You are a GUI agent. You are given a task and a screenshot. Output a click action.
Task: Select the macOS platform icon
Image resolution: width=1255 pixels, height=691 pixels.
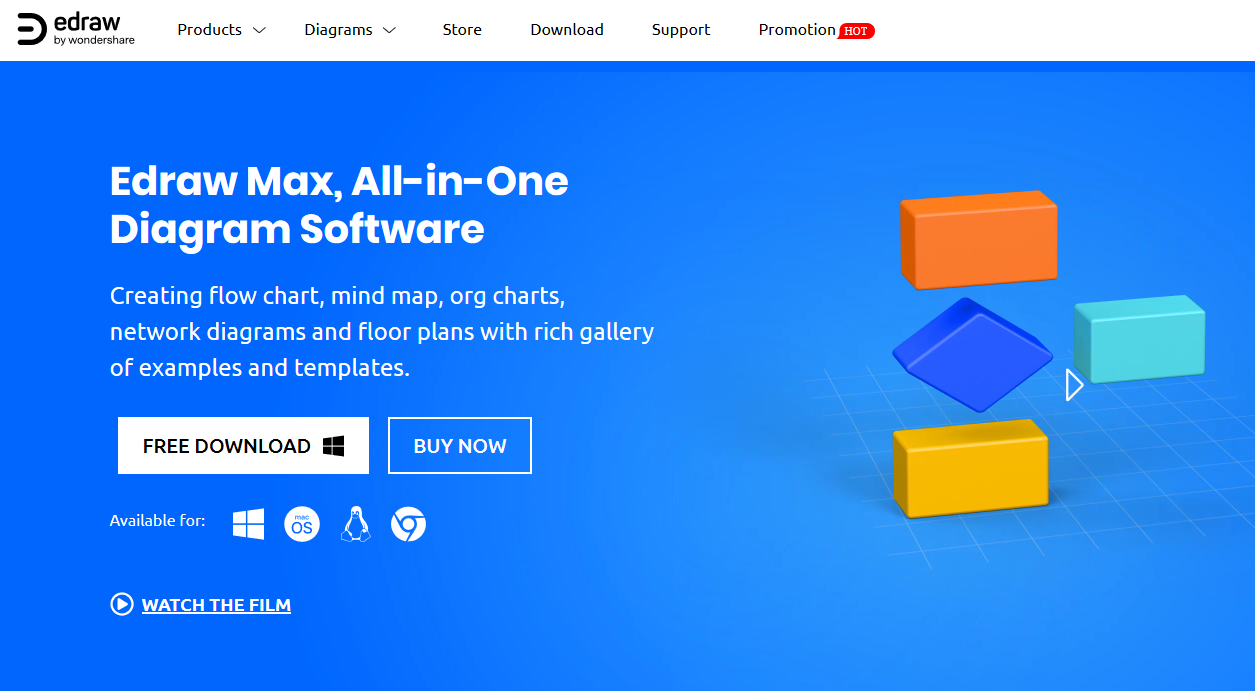coord(302,524)
